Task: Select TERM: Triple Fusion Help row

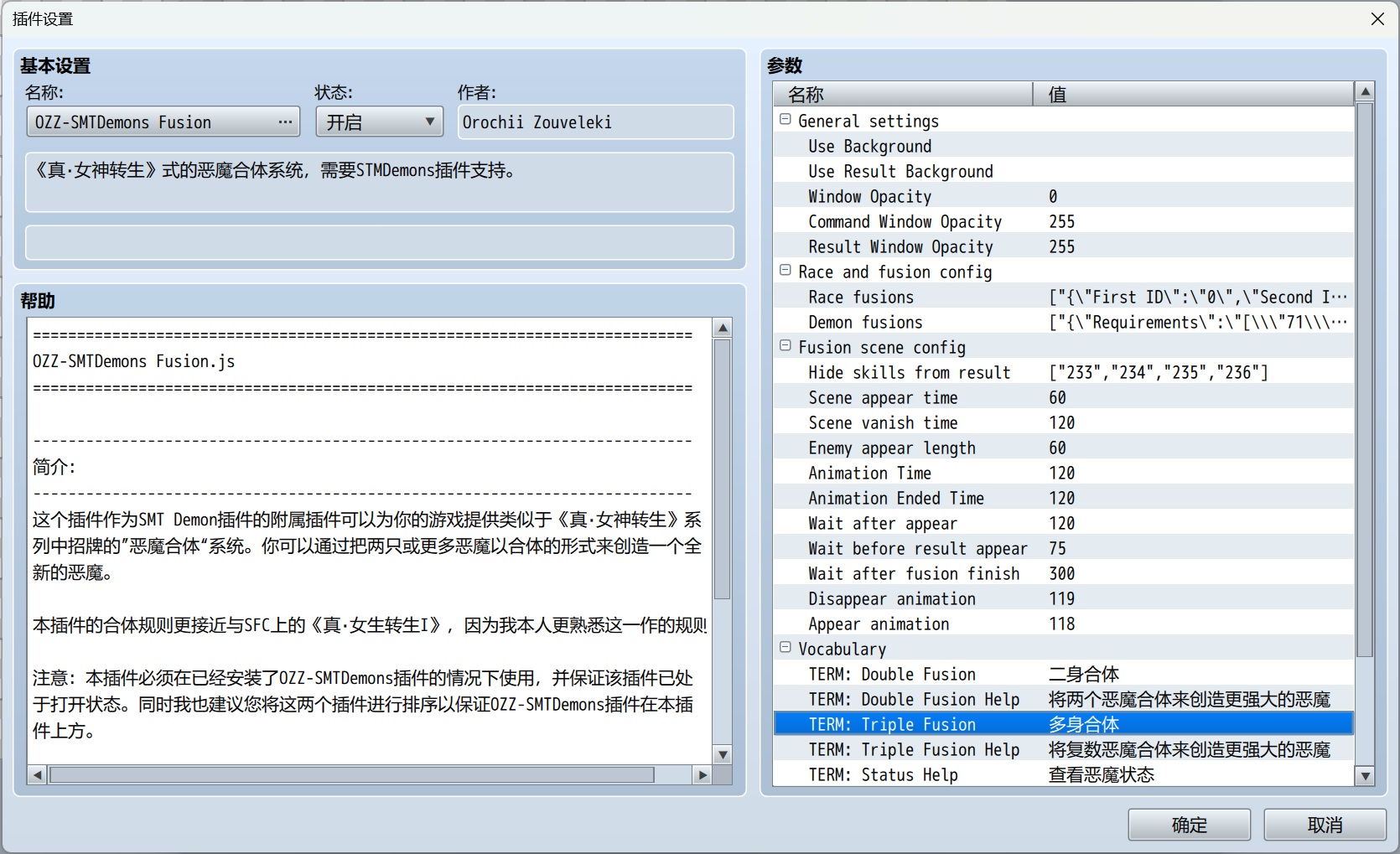Action: [1063, 749]
